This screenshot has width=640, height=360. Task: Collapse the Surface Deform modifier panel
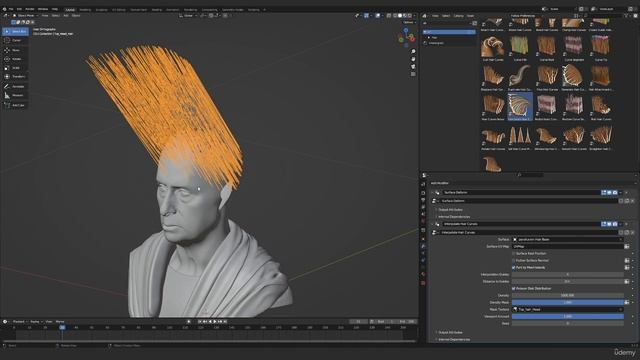pyautogui.click(x=432, y=192)
